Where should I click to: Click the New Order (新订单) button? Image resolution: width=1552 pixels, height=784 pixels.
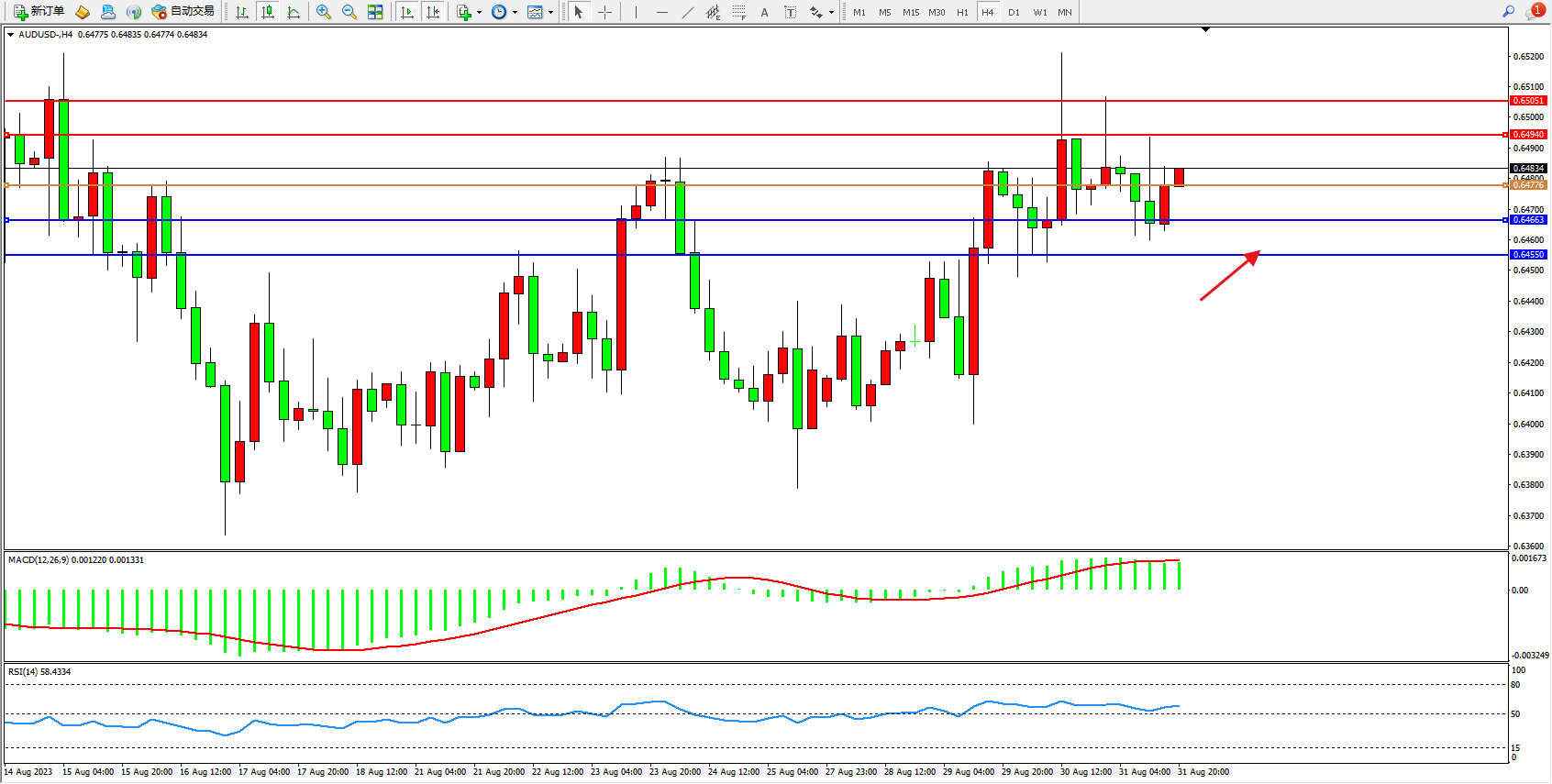(39, 12)
